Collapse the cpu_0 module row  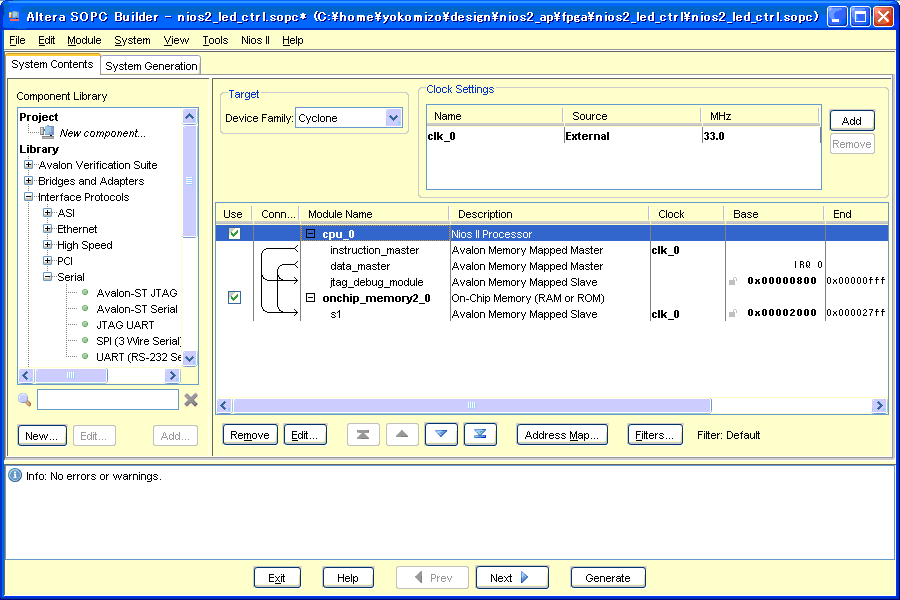coord(311,234)
